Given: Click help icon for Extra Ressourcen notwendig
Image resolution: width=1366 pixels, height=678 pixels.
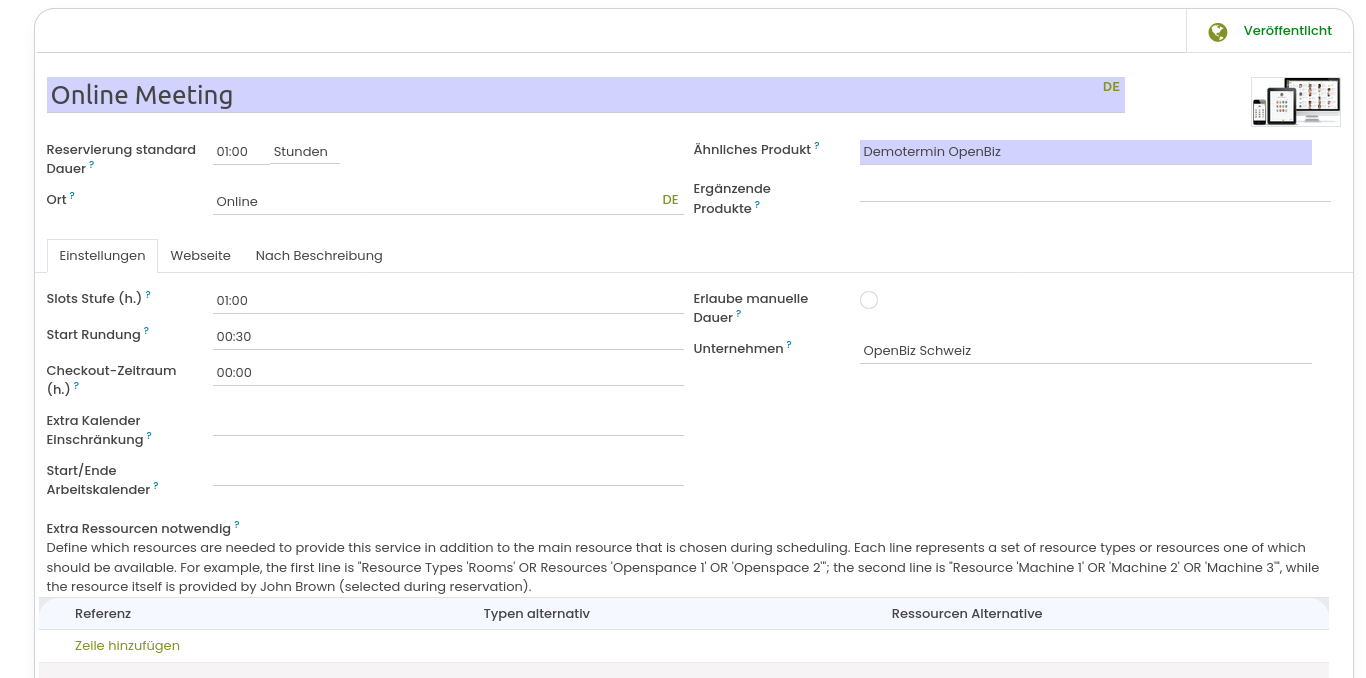Looking at the screenshot, I should (x=237, y=525).
